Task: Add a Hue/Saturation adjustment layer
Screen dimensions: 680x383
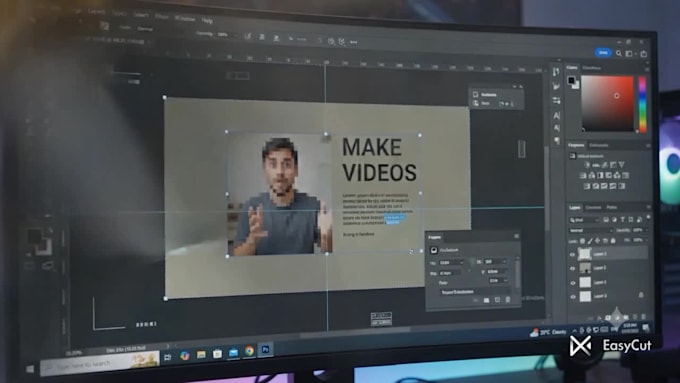Action: click(583, 176)
